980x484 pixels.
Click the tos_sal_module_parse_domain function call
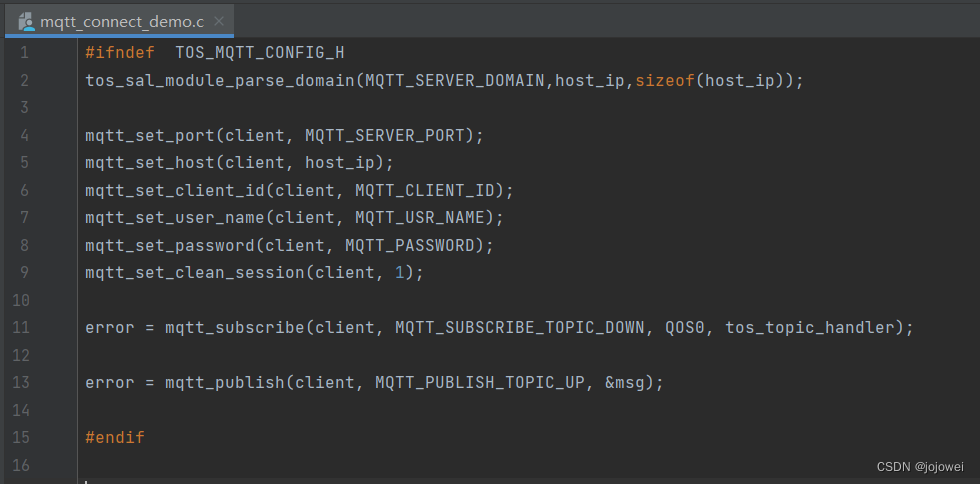(220, 81)
